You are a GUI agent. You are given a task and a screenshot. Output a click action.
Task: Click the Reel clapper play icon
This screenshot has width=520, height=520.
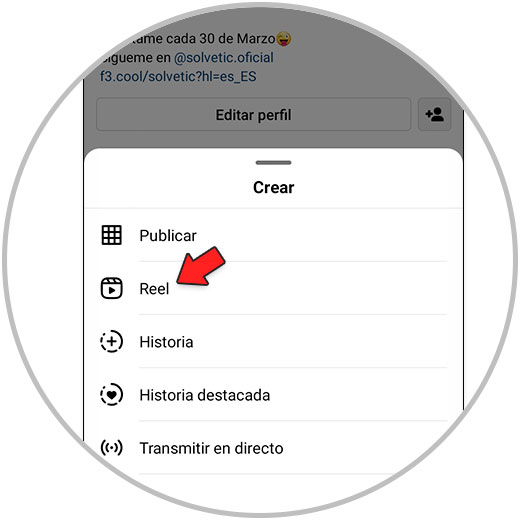(x=111, y=288)
